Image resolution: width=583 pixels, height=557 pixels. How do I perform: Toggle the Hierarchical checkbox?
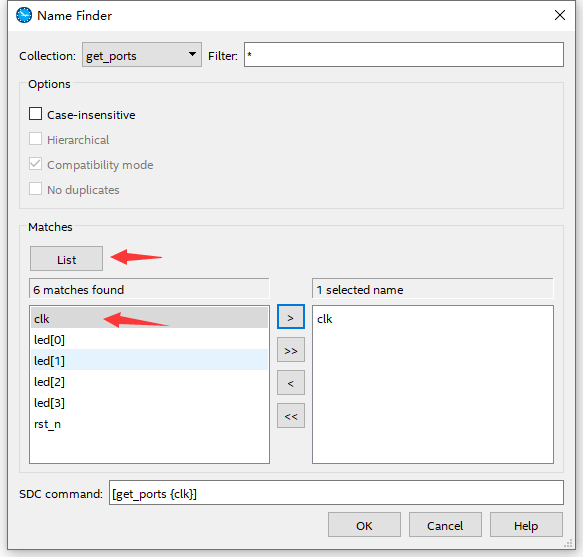point(35,139)
